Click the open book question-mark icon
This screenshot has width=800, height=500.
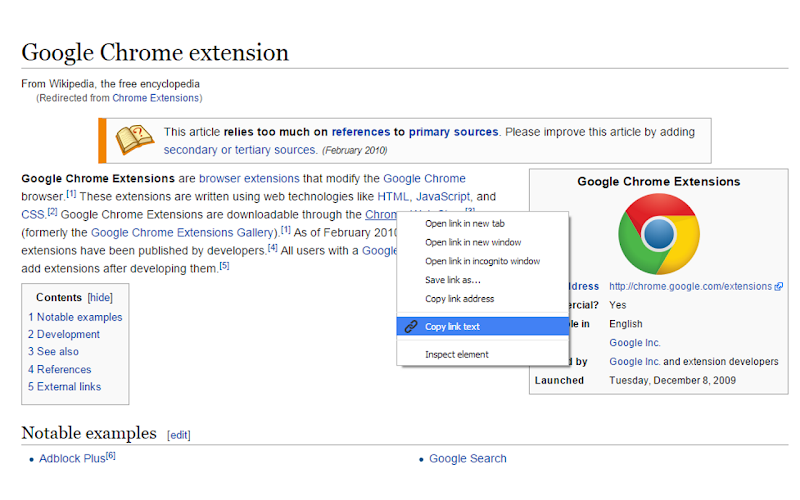coord(134,139)
